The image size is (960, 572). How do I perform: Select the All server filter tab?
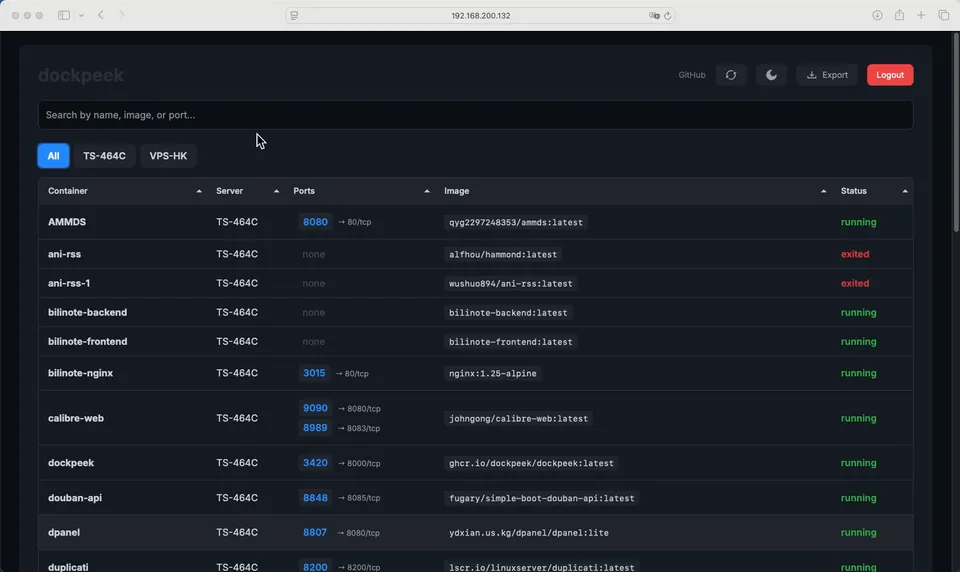tap(53, 156)
